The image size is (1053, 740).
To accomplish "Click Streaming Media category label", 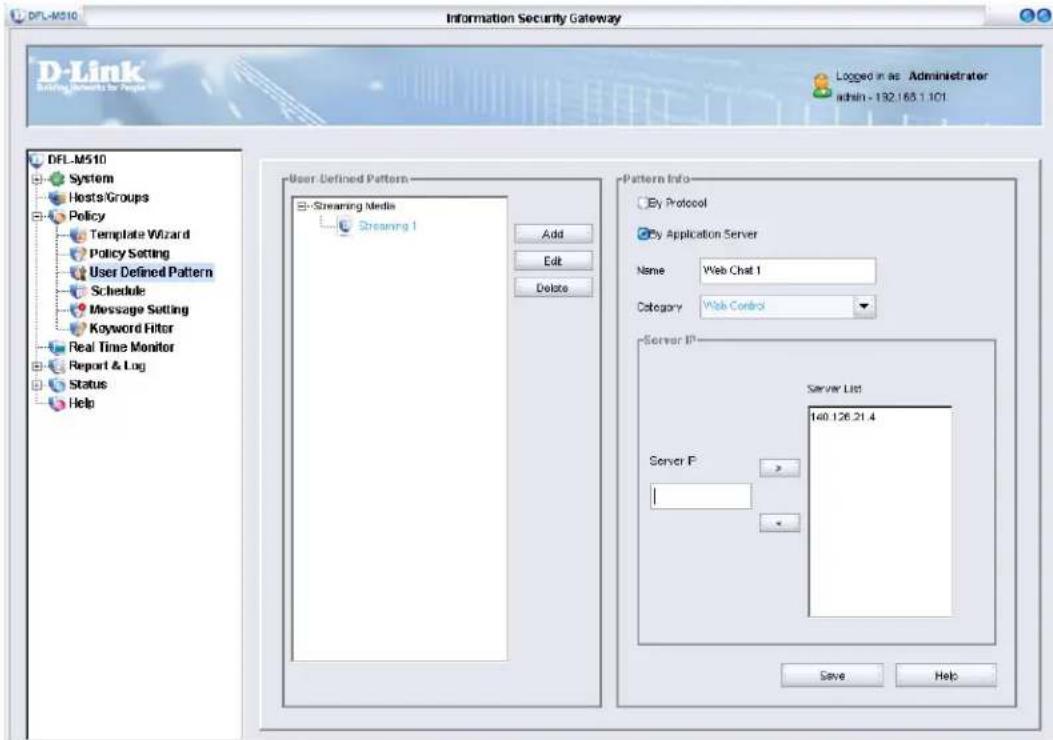I will click(354, 206).
